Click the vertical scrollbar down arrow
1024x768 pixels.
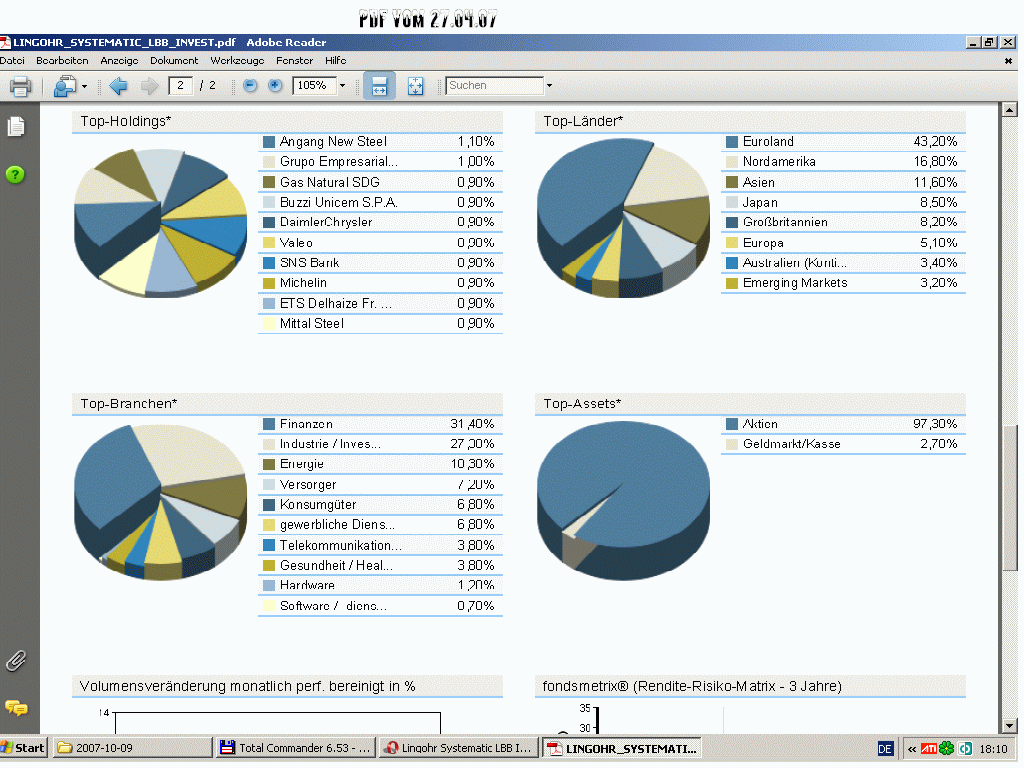tap(1010, 725)
